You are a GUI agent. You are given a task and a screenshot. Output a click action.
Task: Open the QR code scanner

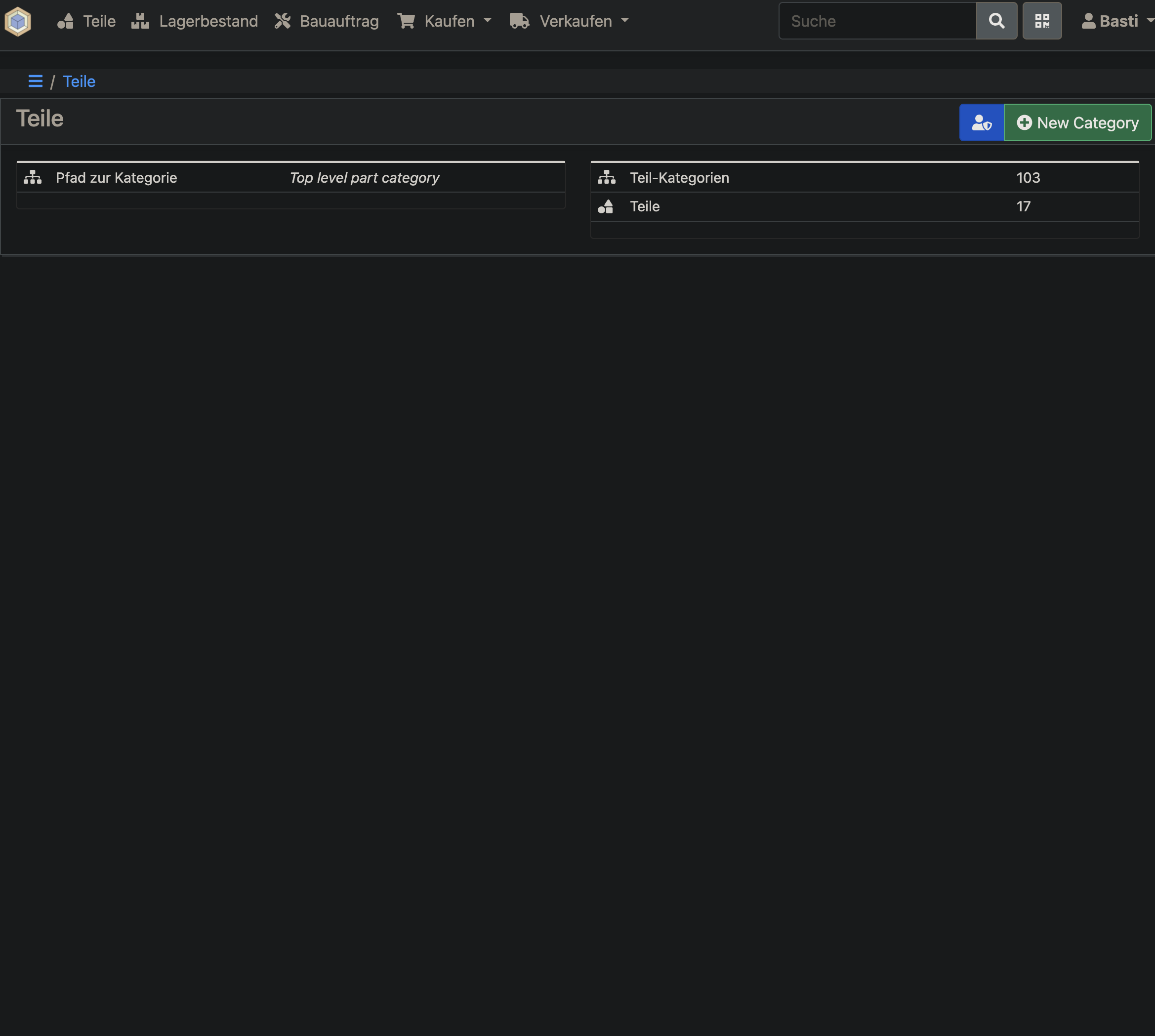(x=1043, y=21)
